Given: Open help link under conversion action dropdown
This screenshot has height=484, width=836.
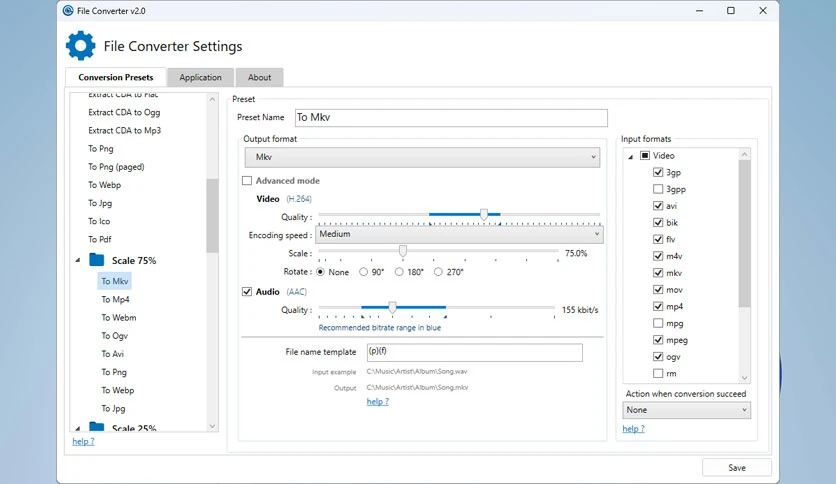Looking at the screenshot, I should tap(633, 429).
